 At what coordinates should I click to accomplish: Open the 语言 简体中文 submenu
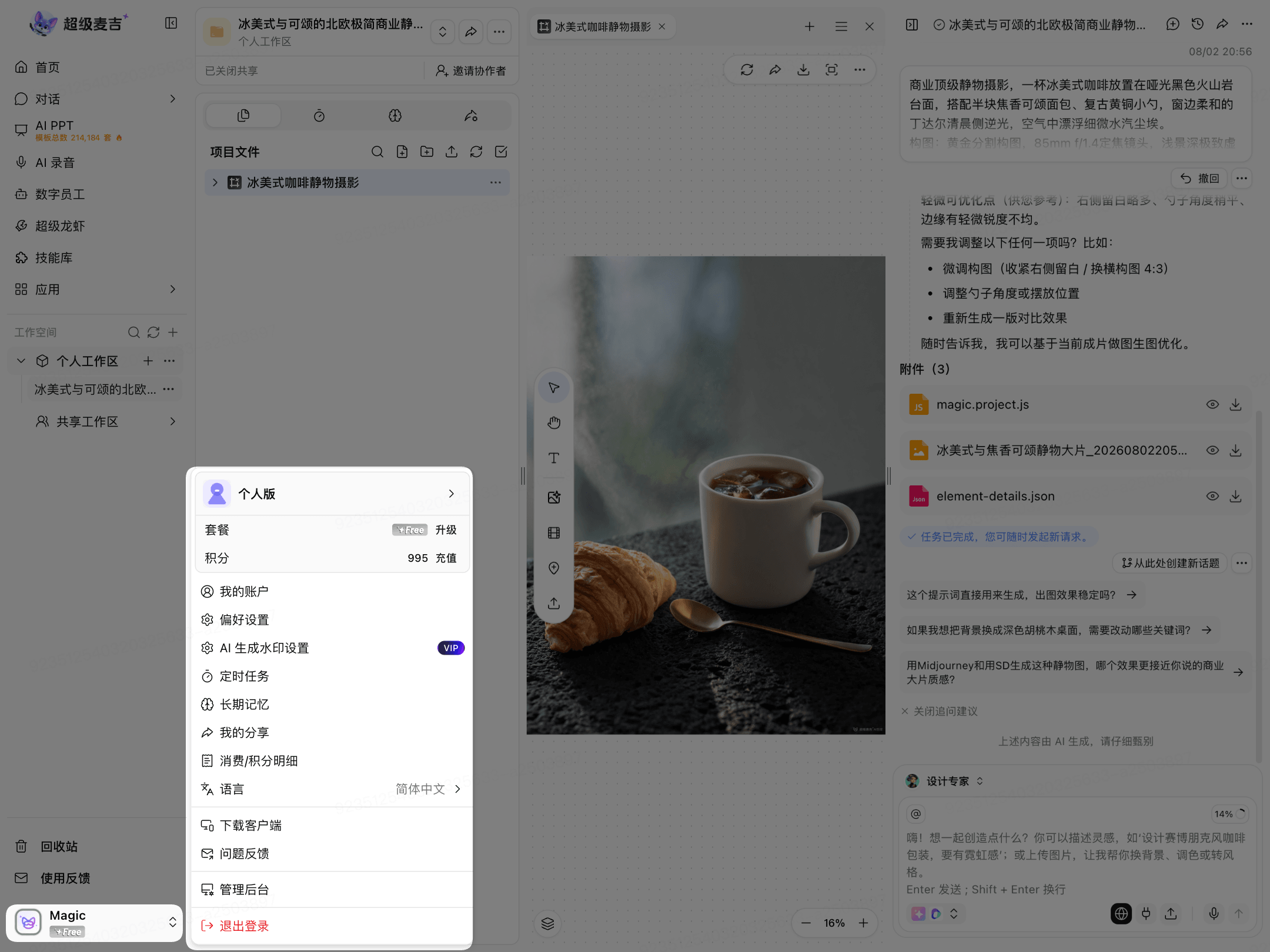pyautogui.click(x=332, y=789)
